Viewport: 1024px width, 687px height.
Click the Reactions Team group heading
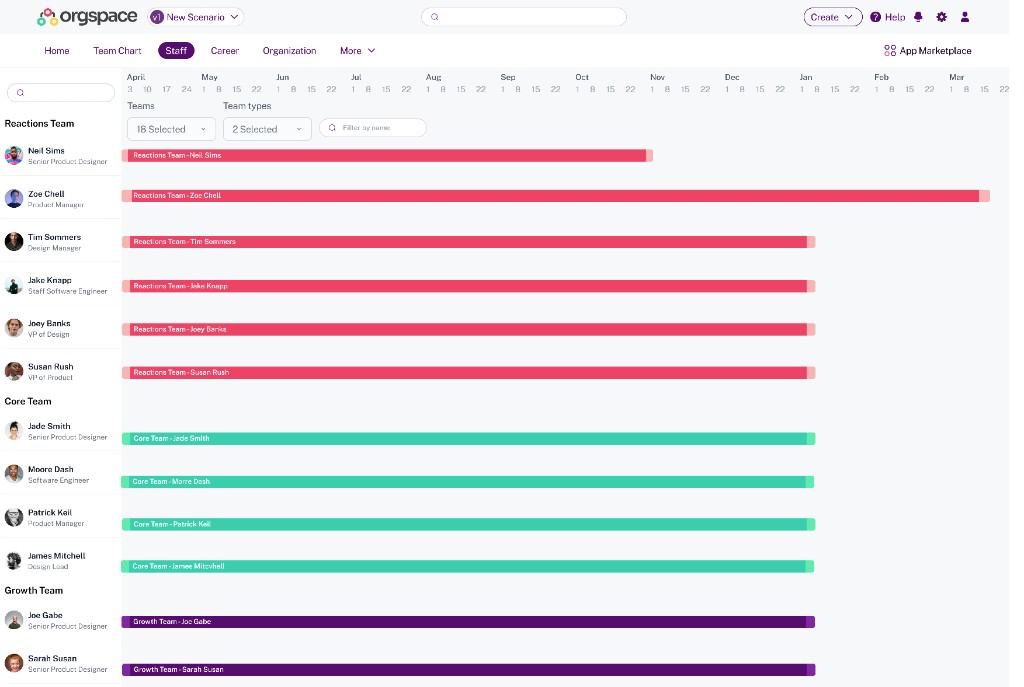click(x=39, y=123)
